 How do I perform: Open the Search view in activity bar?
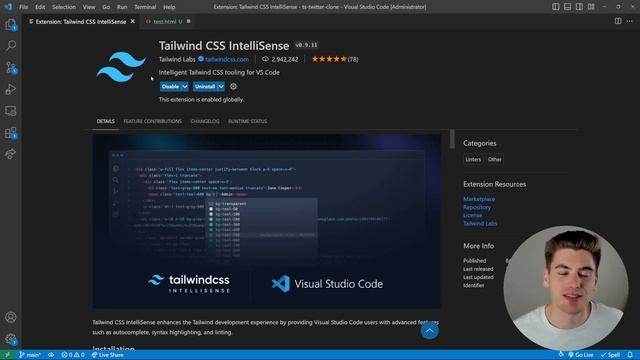[11, 45]
